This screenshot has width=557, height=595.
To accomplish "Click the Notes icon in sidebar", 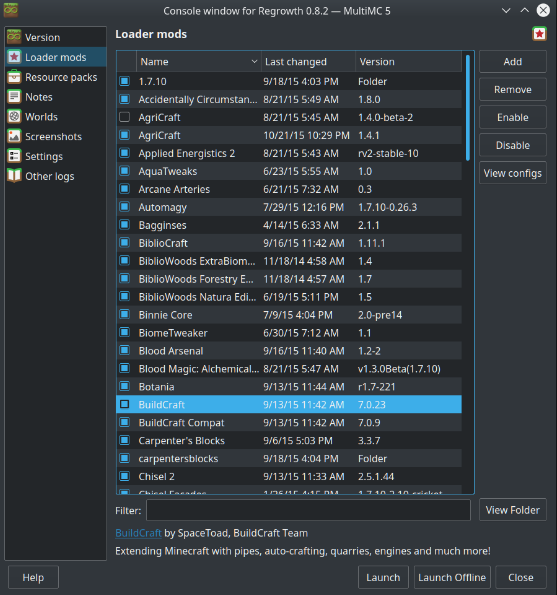I will (14, 96).
